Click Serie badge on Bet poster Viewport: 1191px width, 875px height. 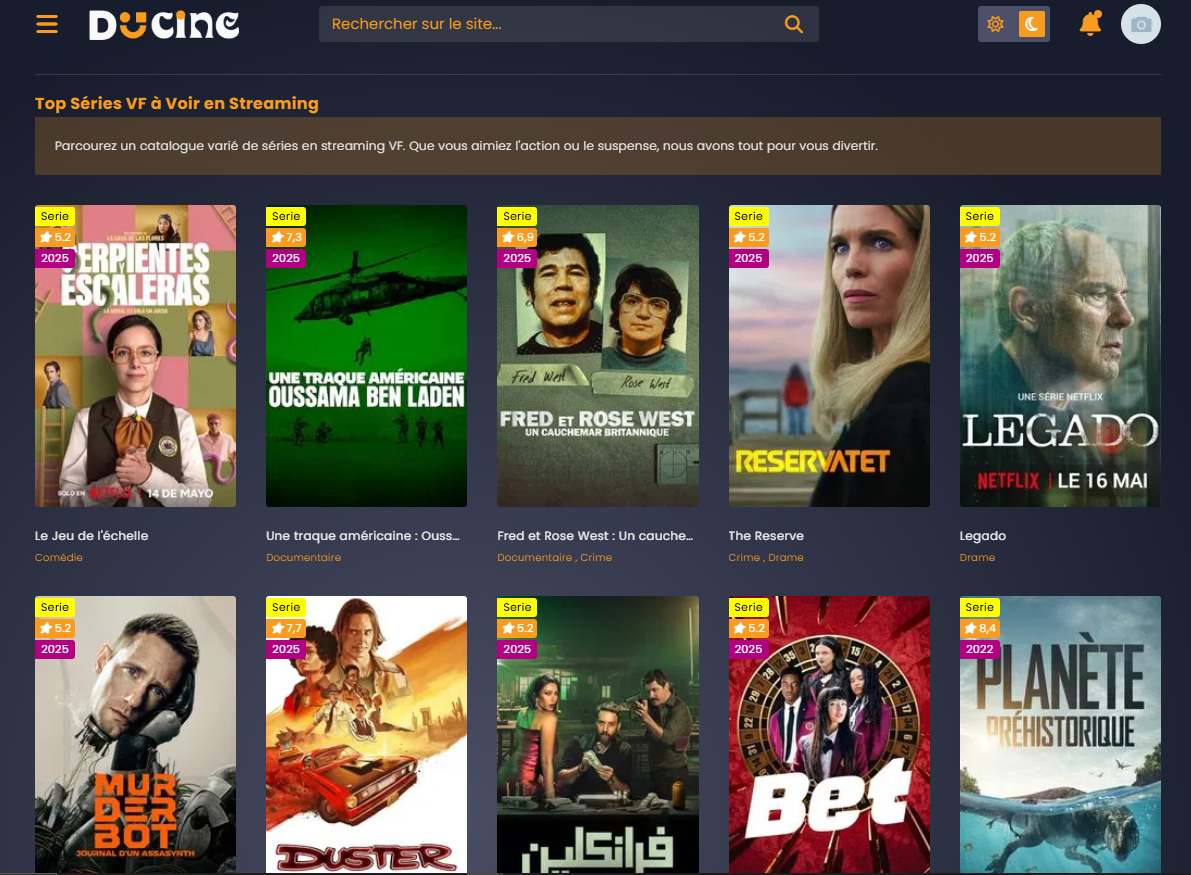(748, 607)
